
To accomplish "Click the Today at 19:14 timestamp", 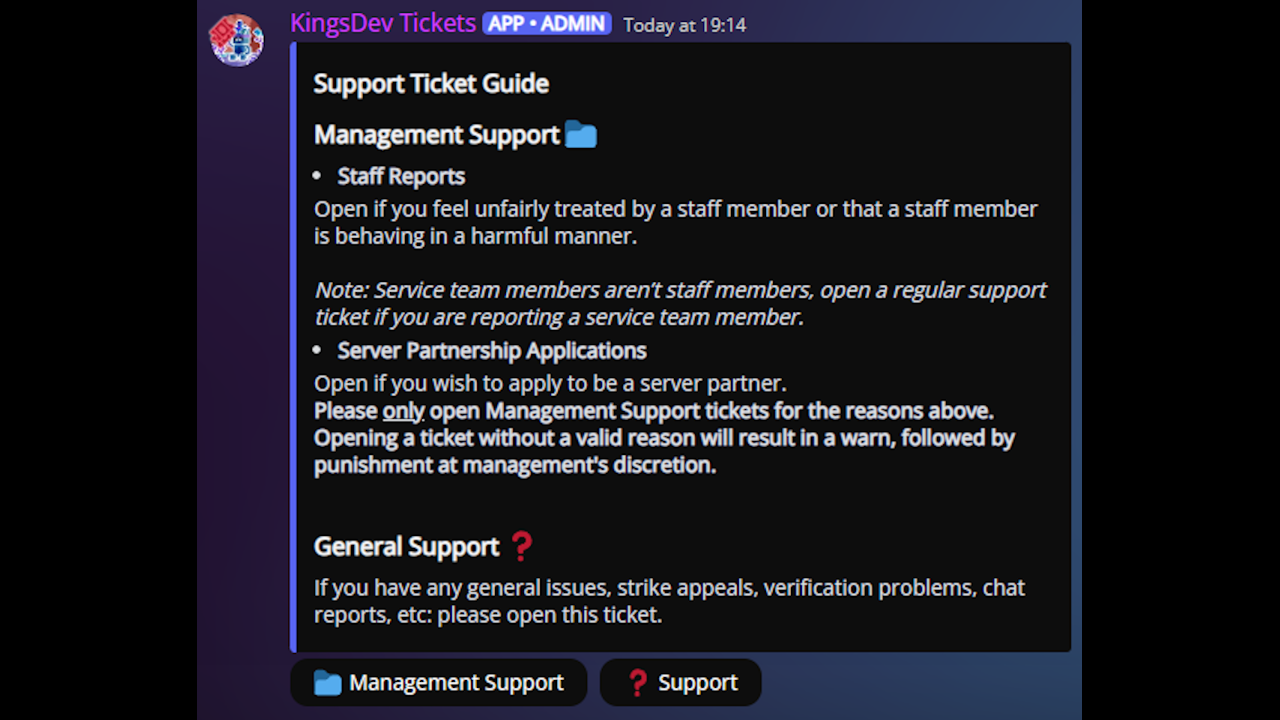I will (685, 25).
